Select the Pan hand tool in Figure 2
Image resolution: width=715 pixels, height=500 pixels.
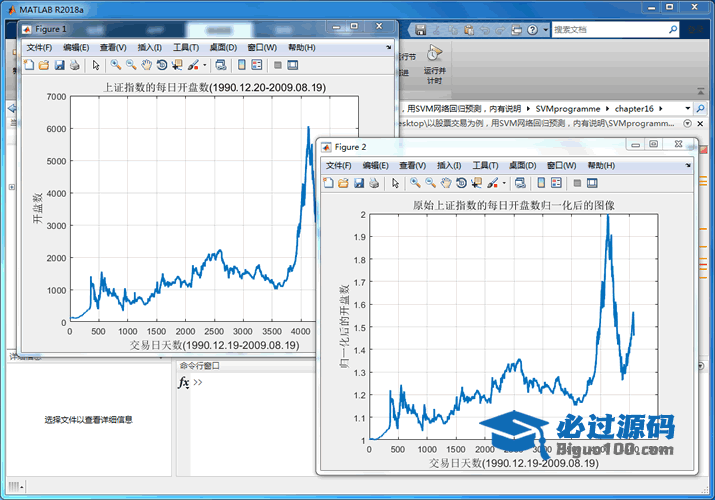coord(445,183)
